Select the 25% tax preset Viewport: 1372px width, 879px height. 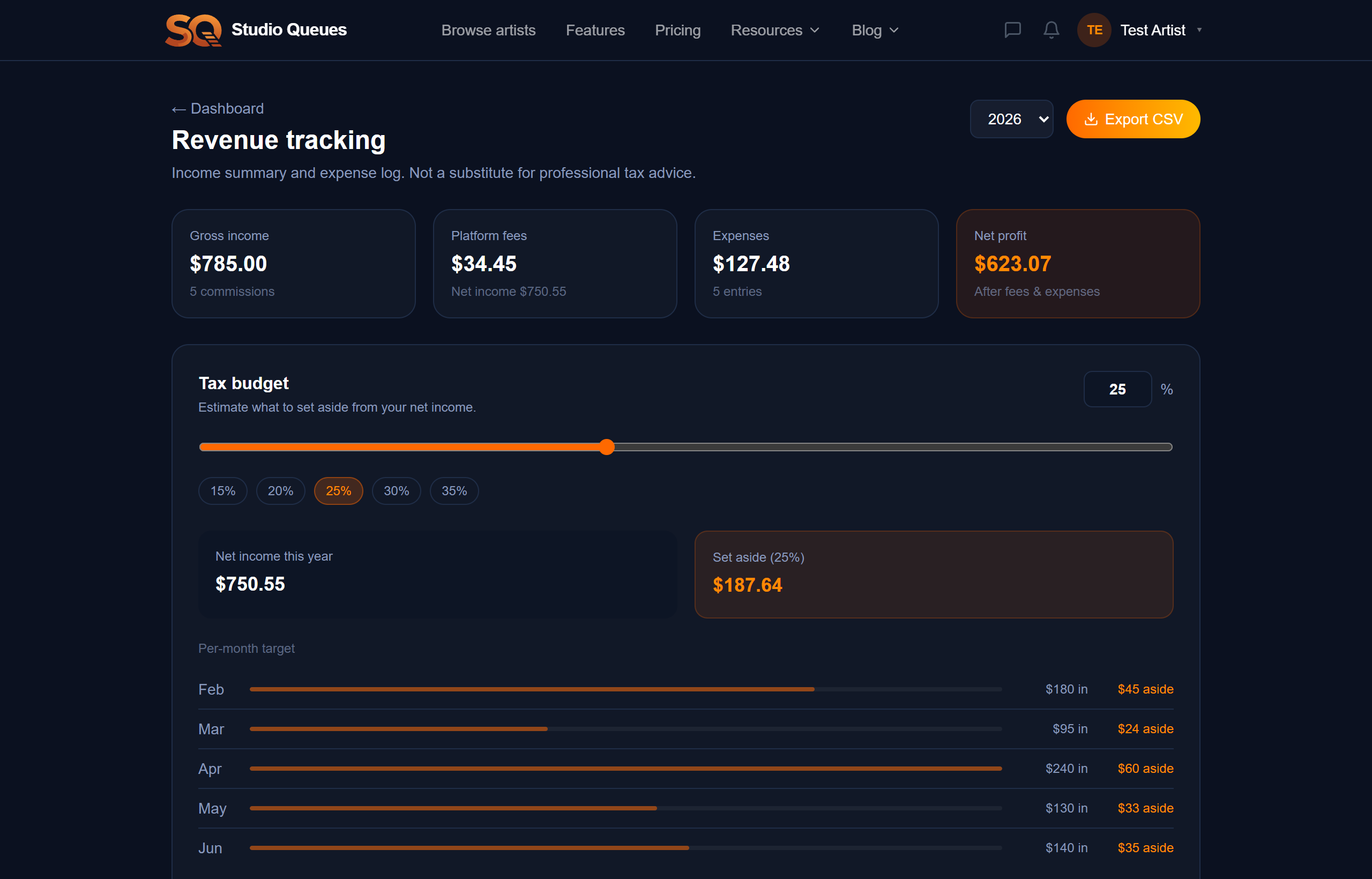tap(338, 491)
